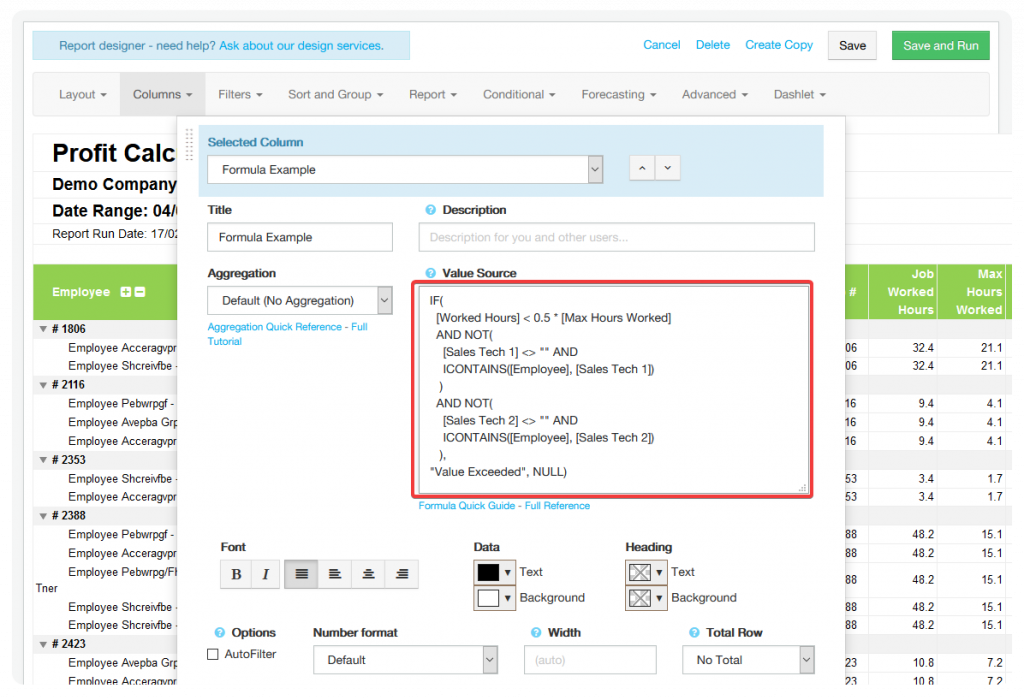Click Value Source help icon

(x=430, y=273)
